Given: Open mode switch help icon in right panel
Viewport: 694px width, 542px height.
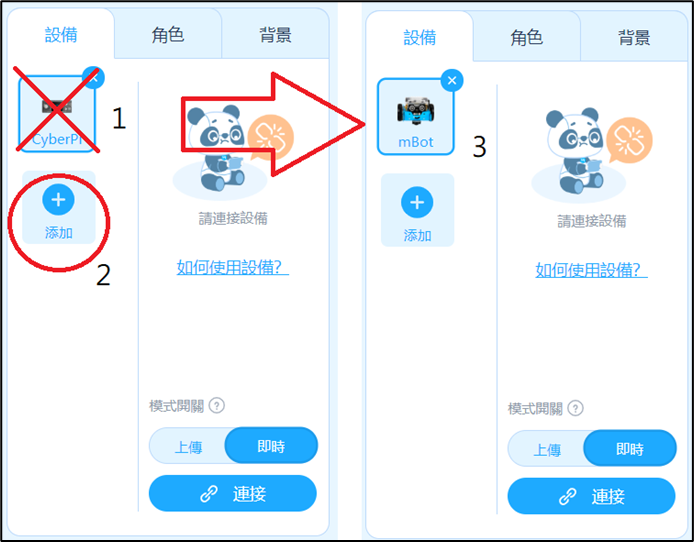Looking at the screenshot, I should [x=575, y=408].
